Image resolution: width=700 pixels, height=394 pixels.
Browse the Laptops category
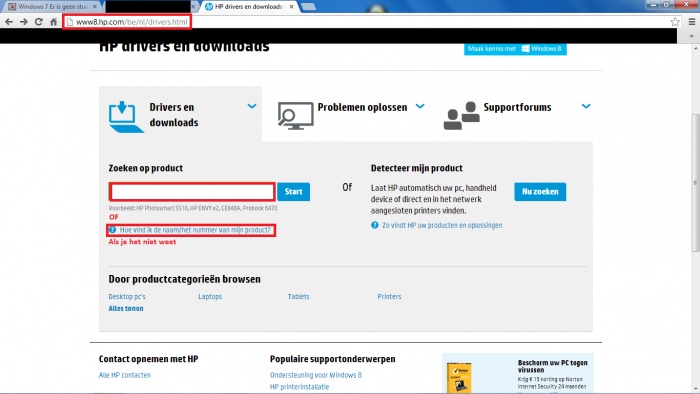210,296
